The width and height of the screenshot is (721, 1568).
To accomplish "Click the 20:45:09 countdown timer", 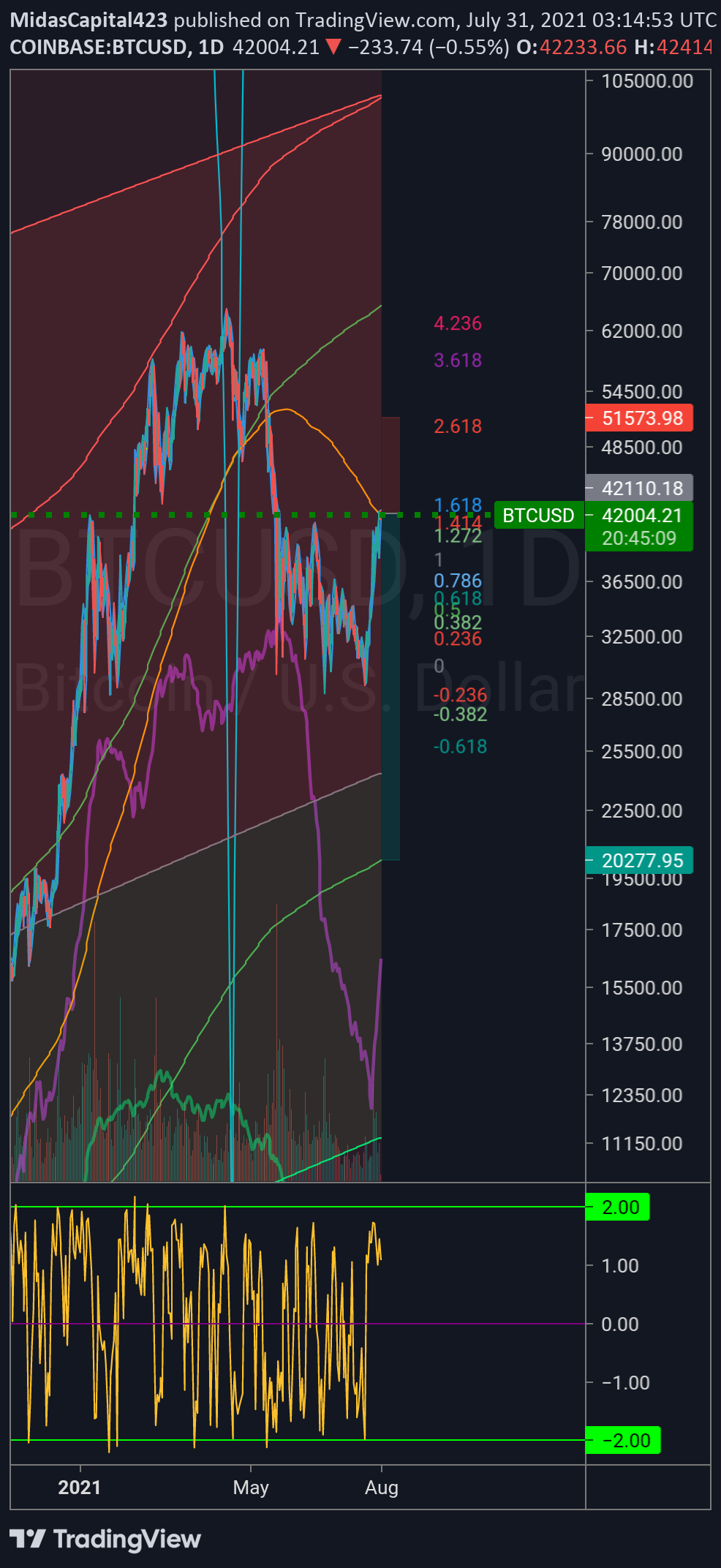I will tap(639, 538).
